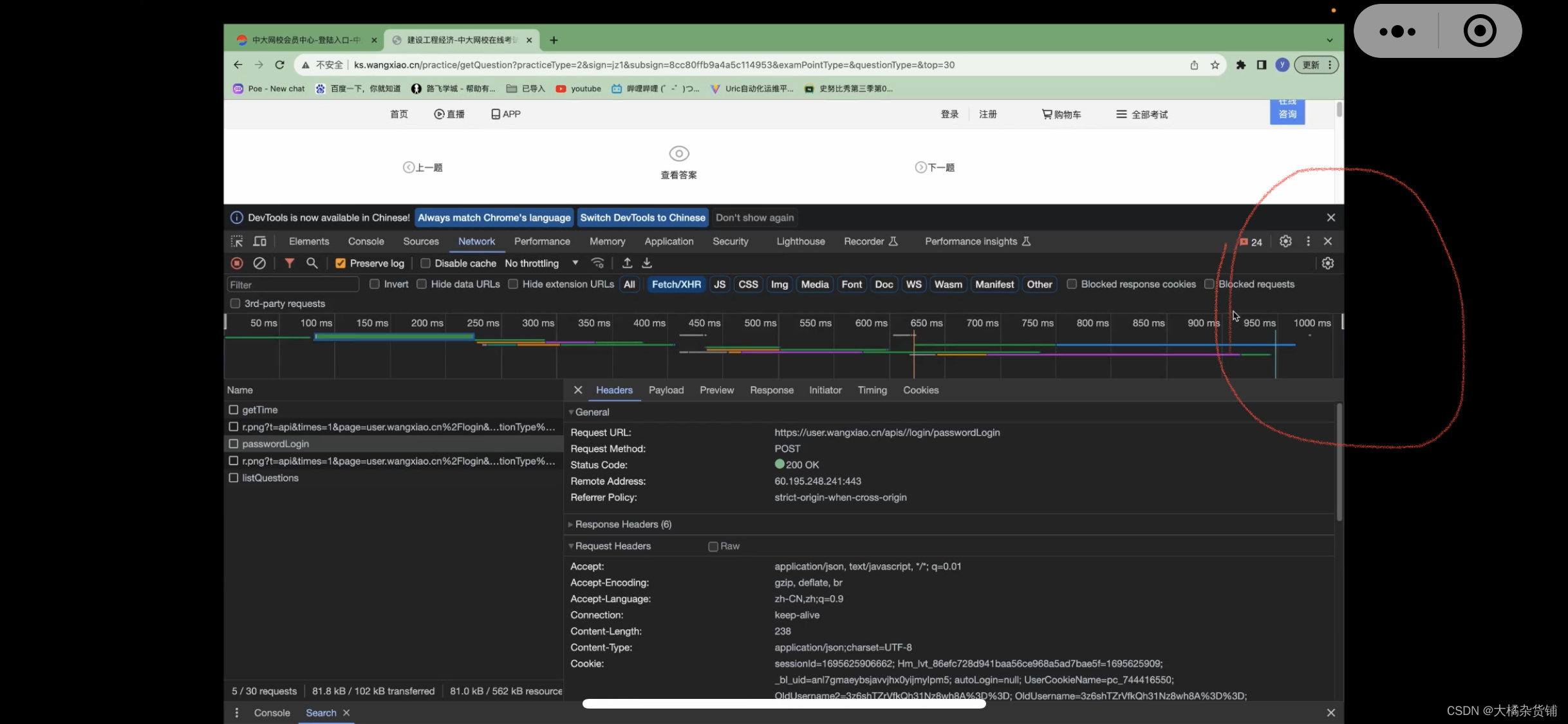The height and width of the screenshot is (724, 1568).
Task: Click the 下一题 link
Action: point(935,167)
